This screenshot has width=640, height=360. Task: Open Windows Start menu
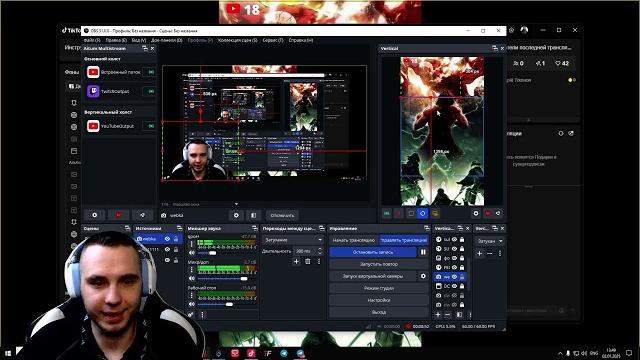click(x=7, y=352)
